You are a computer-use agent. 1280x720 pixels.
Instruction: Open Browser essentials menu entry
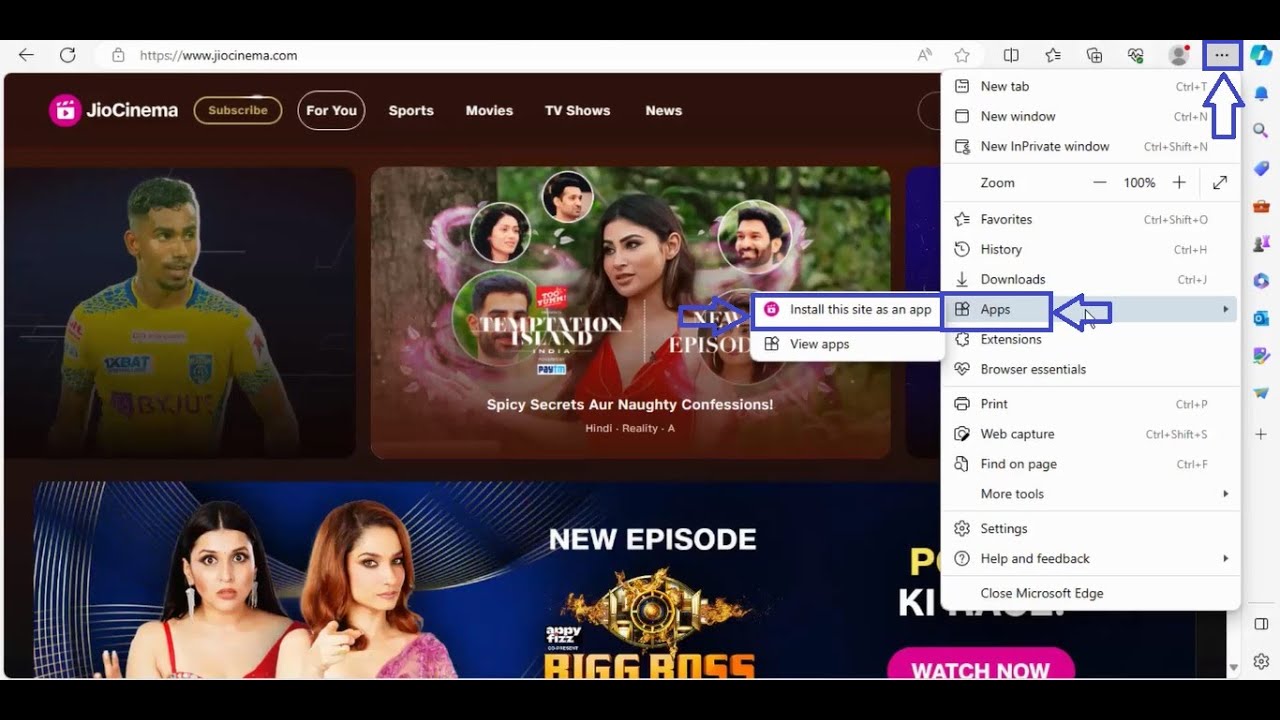click(x=1091, y=370)
